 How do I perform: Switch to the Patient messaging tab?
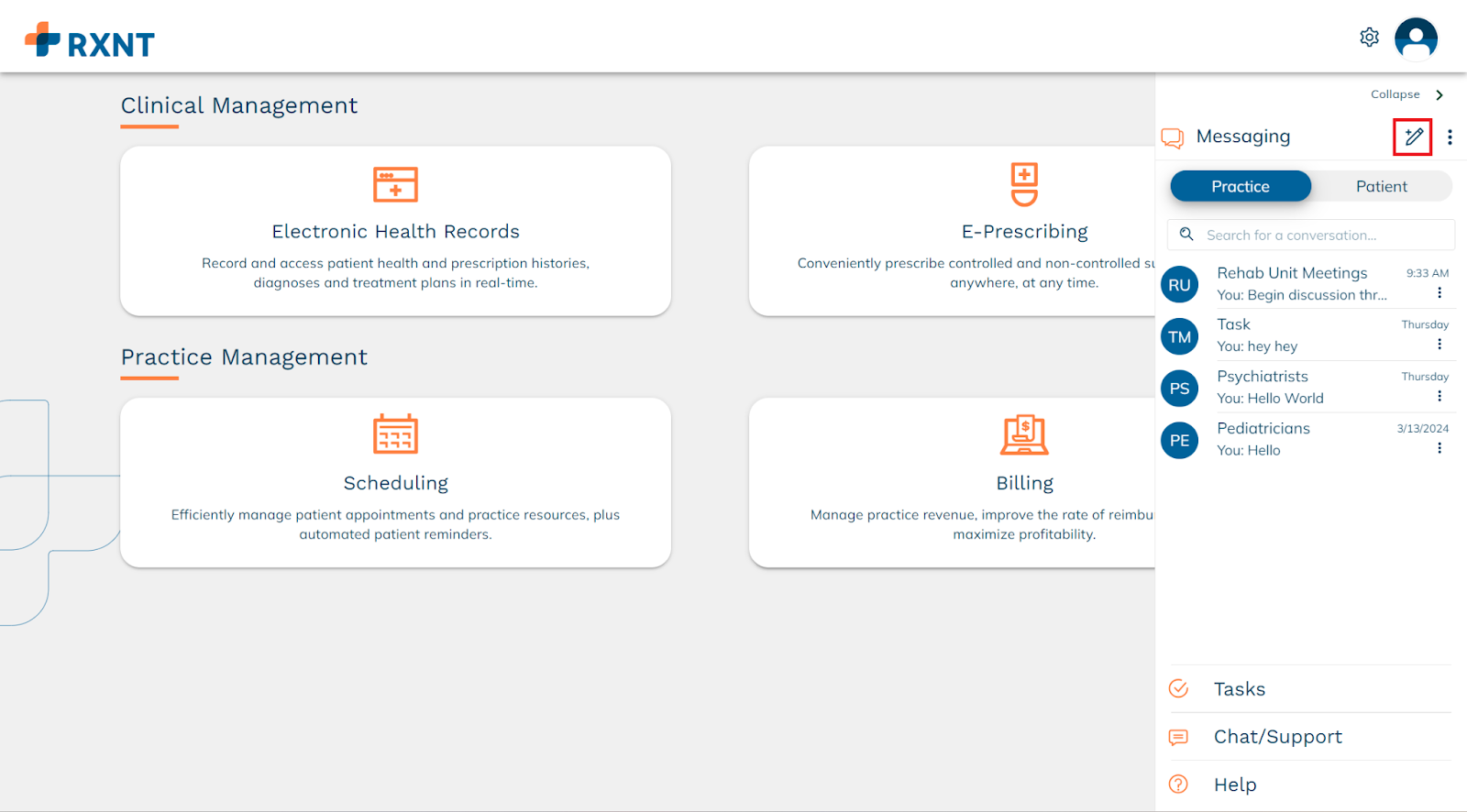point(1381,186)
